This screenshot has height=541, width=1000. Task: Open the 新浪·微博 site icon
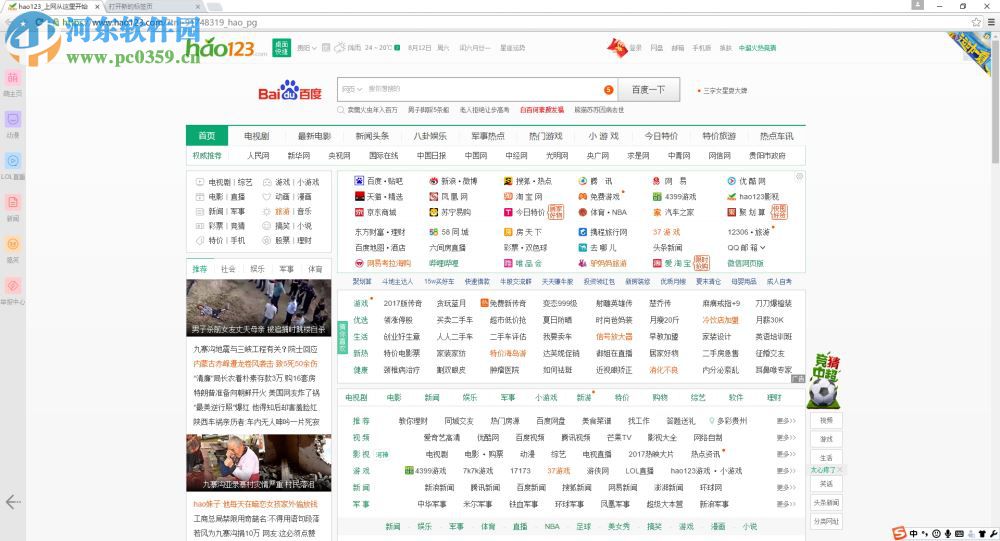(434, 181)
